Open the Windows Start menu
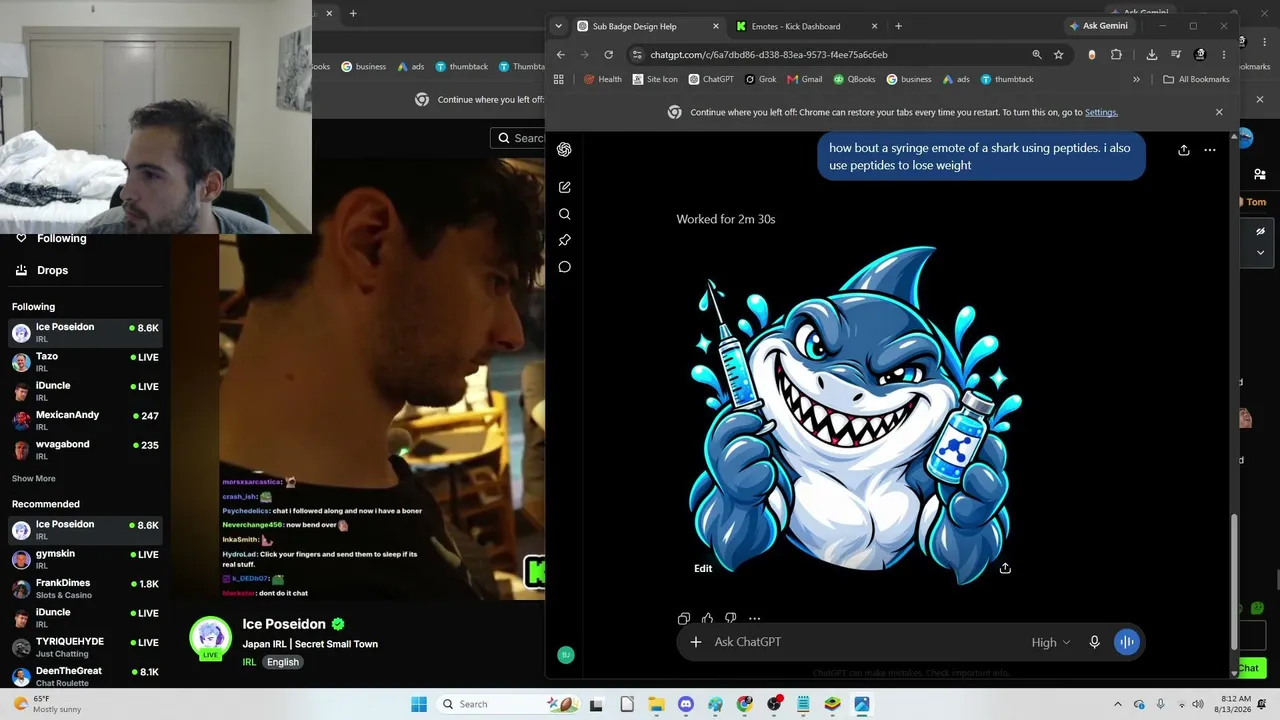 [419, 704]
